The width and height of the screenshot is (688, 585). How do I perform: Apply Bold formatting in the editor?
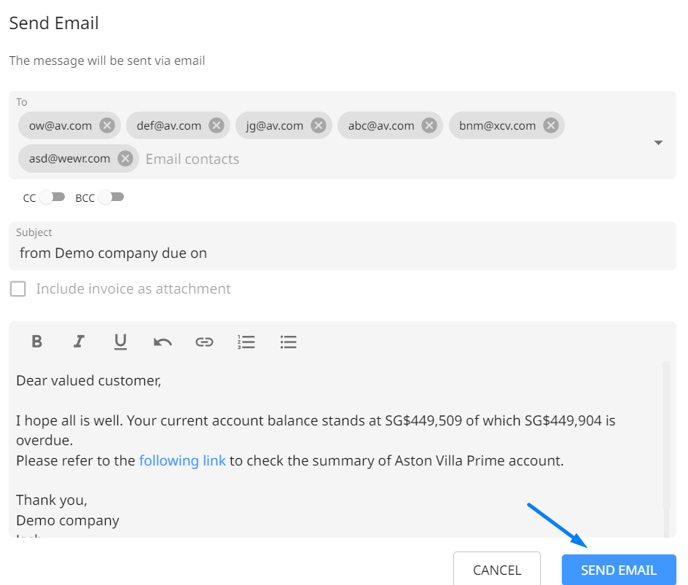(37, 341)
